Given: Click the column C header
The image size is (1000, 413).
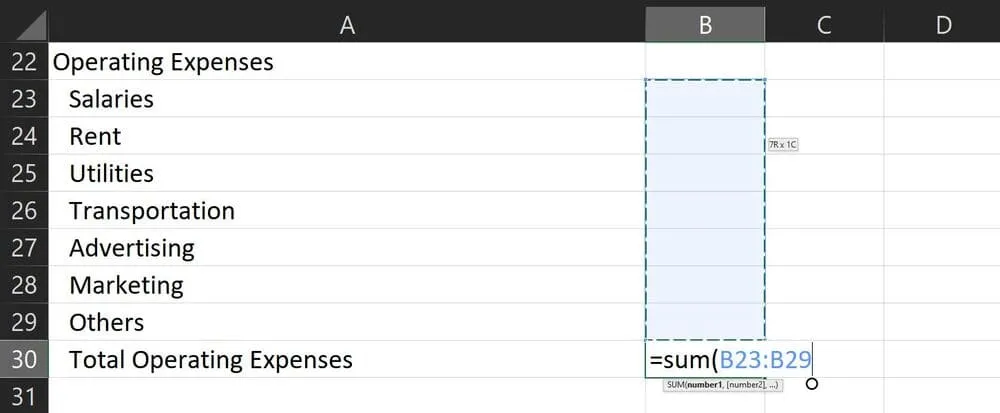Looking at the screenshot, I should pos(824,25).
